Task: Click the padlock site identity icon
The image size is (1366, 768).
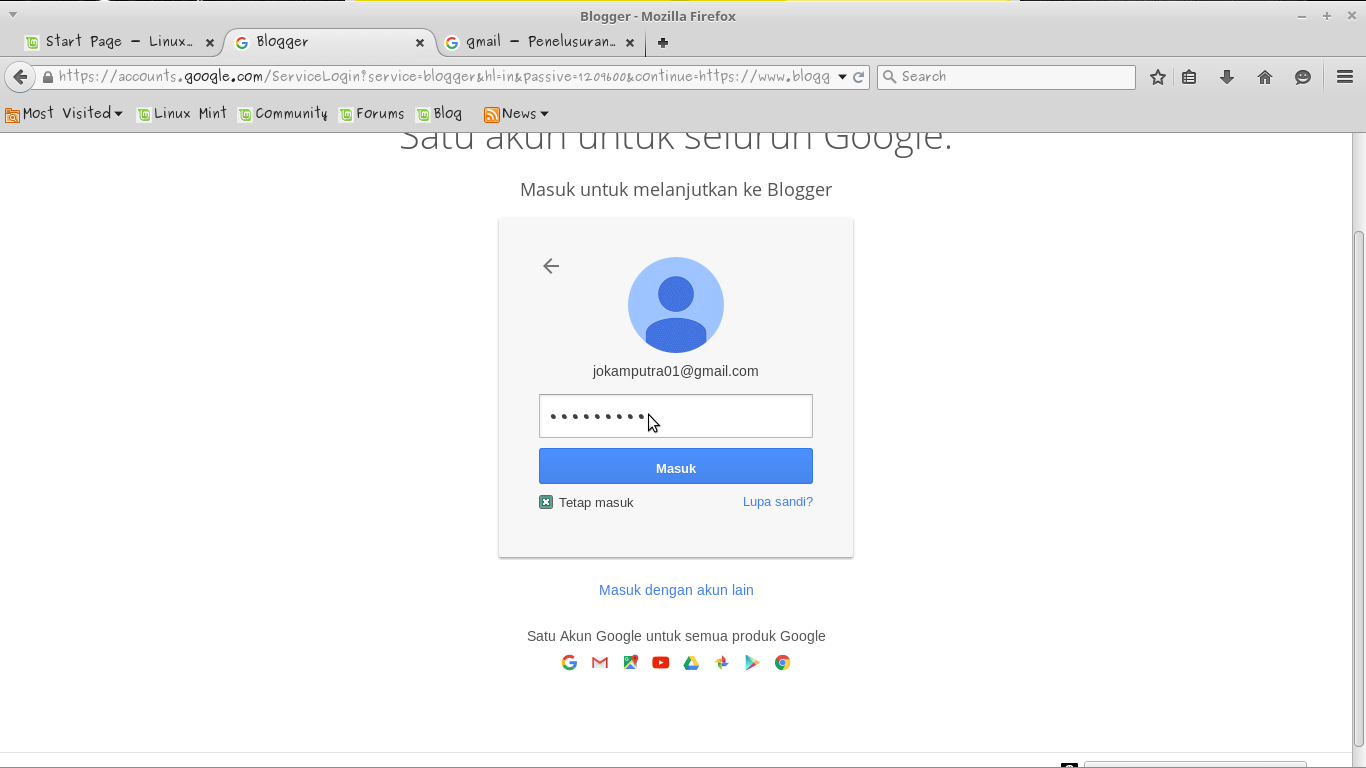Action: click(x=47, y=77)
